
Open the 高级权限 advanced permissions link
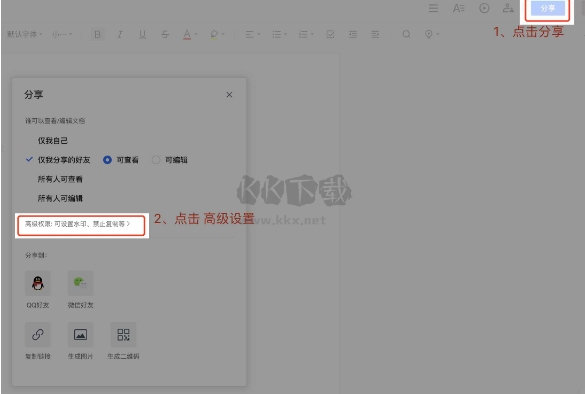pyautogui.click(x=77, y=224)
